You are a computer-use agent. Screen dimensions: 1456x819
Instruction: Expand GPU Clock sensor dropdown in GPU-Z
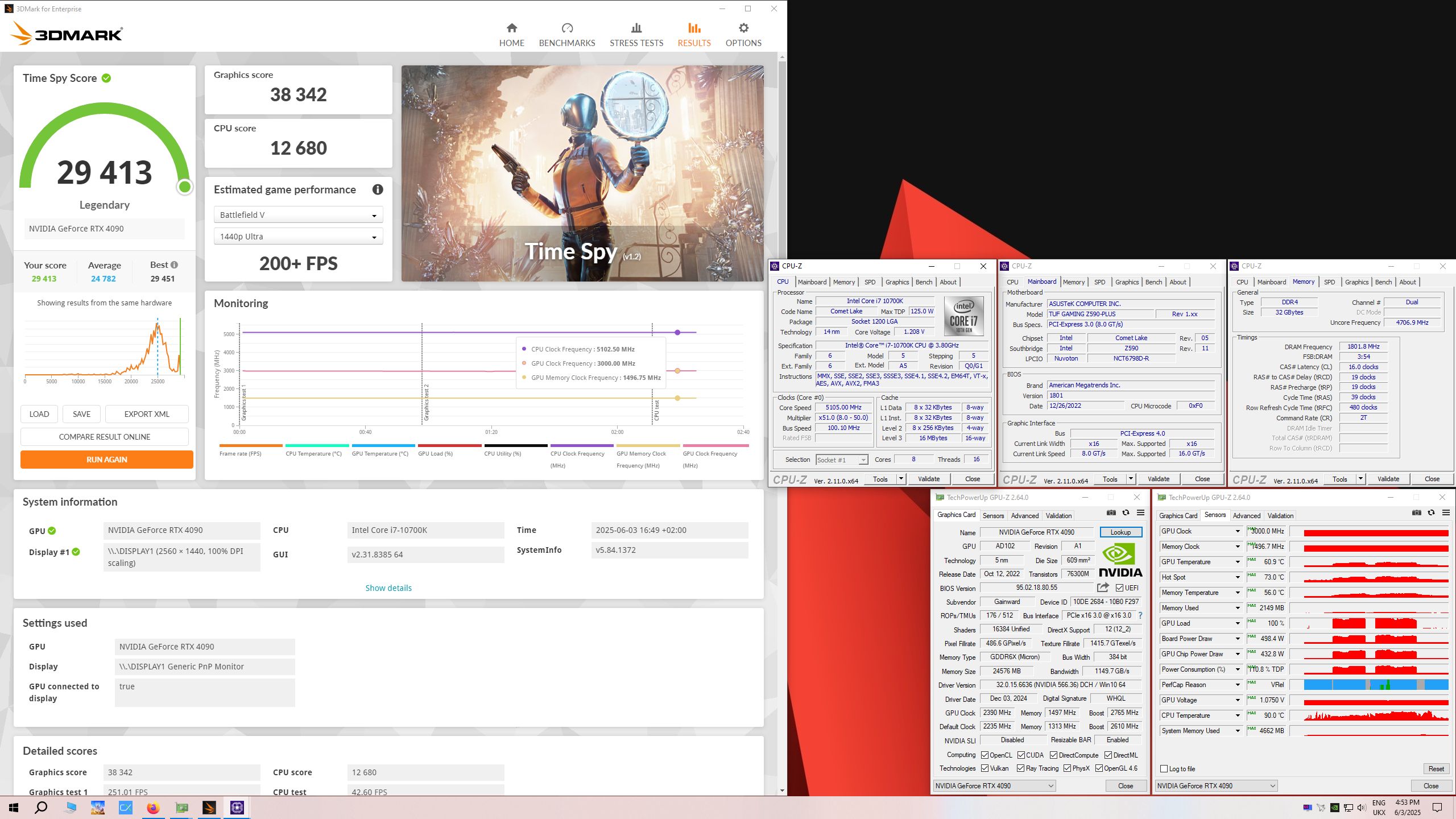click(1238, 531)
